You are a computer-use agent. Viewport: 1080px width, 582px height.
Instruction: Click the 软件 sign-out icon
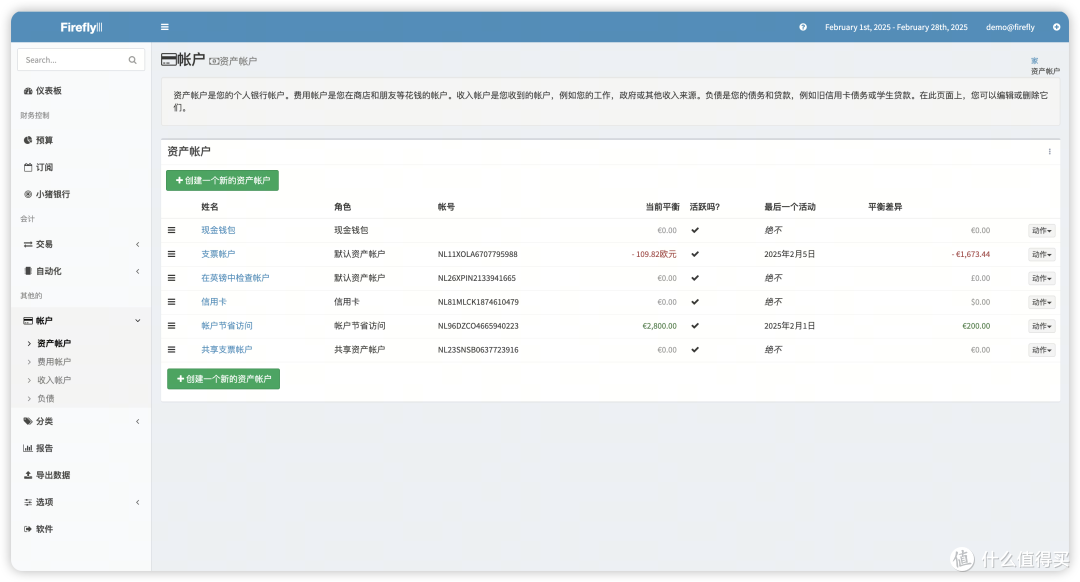(x=28, y=529)
